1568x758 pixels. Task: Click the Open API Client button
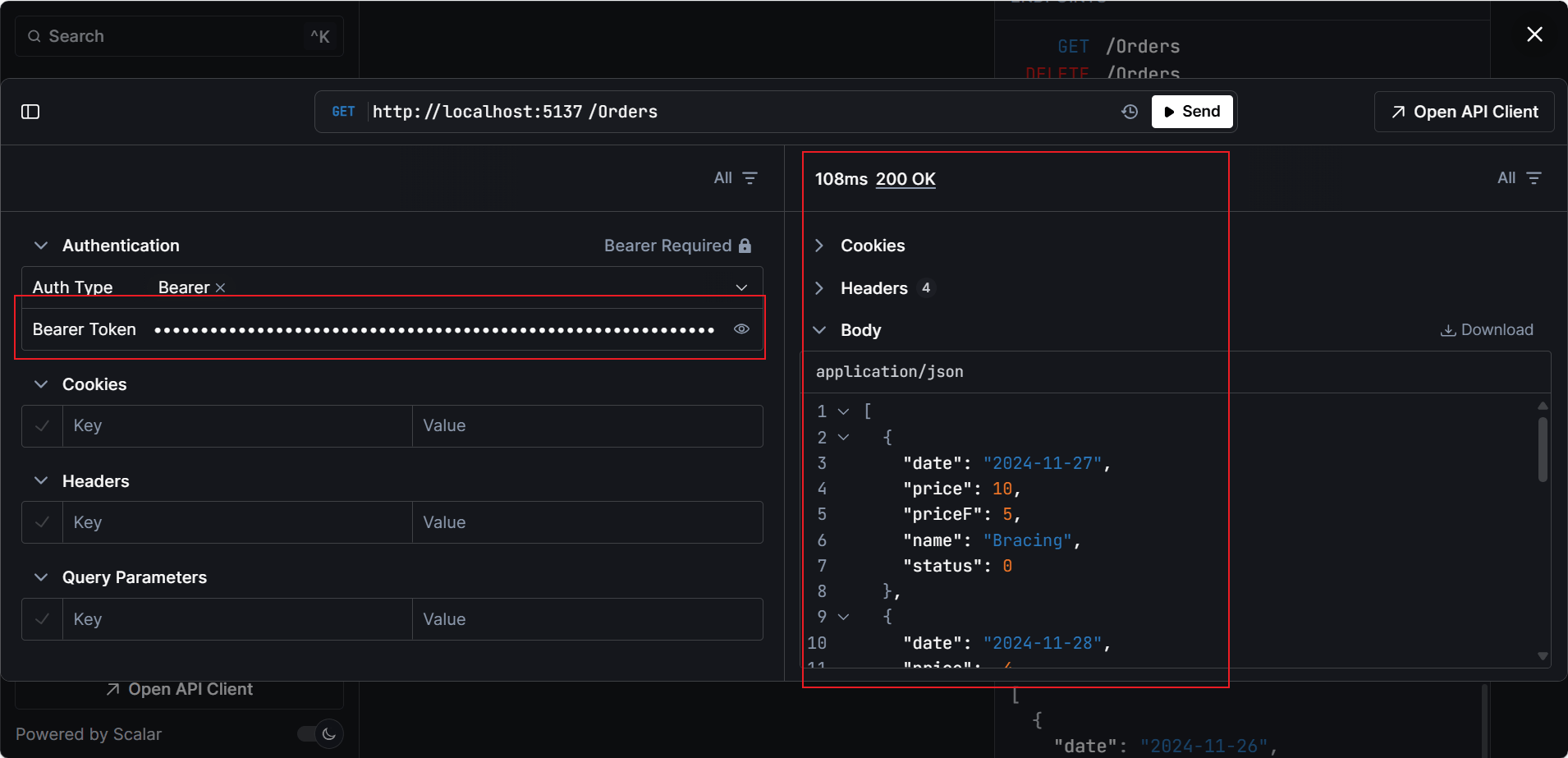coord(1465,112)
